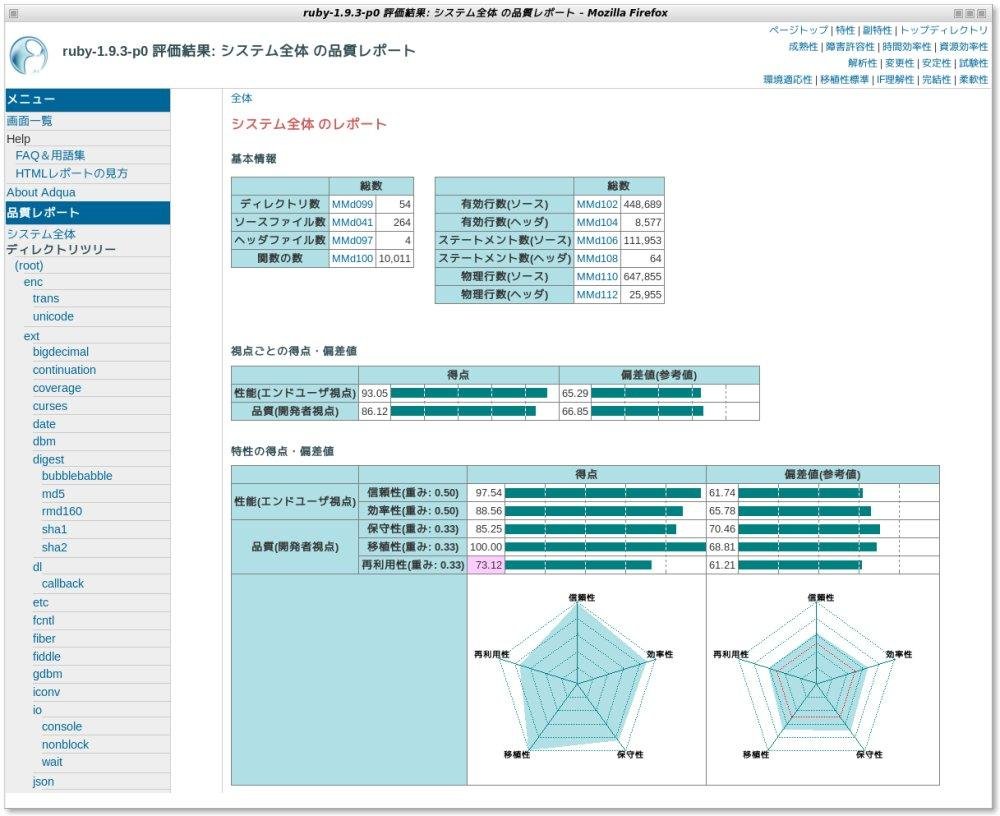Open FAQ＆用語集 help link

tap(50, 155)
